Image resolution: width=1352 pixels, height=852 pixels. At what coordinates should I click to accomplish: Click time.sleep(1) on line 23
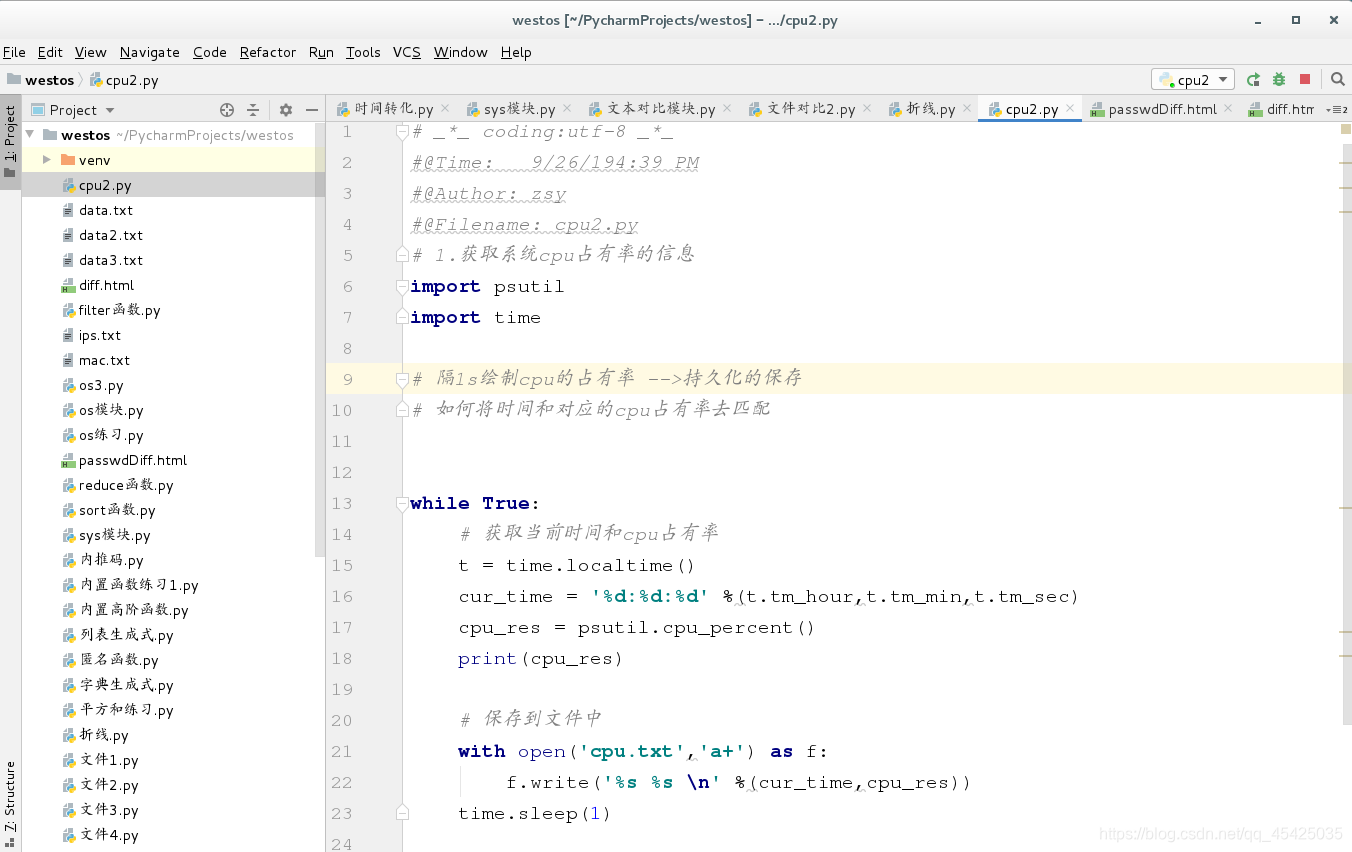pos(534,814)
